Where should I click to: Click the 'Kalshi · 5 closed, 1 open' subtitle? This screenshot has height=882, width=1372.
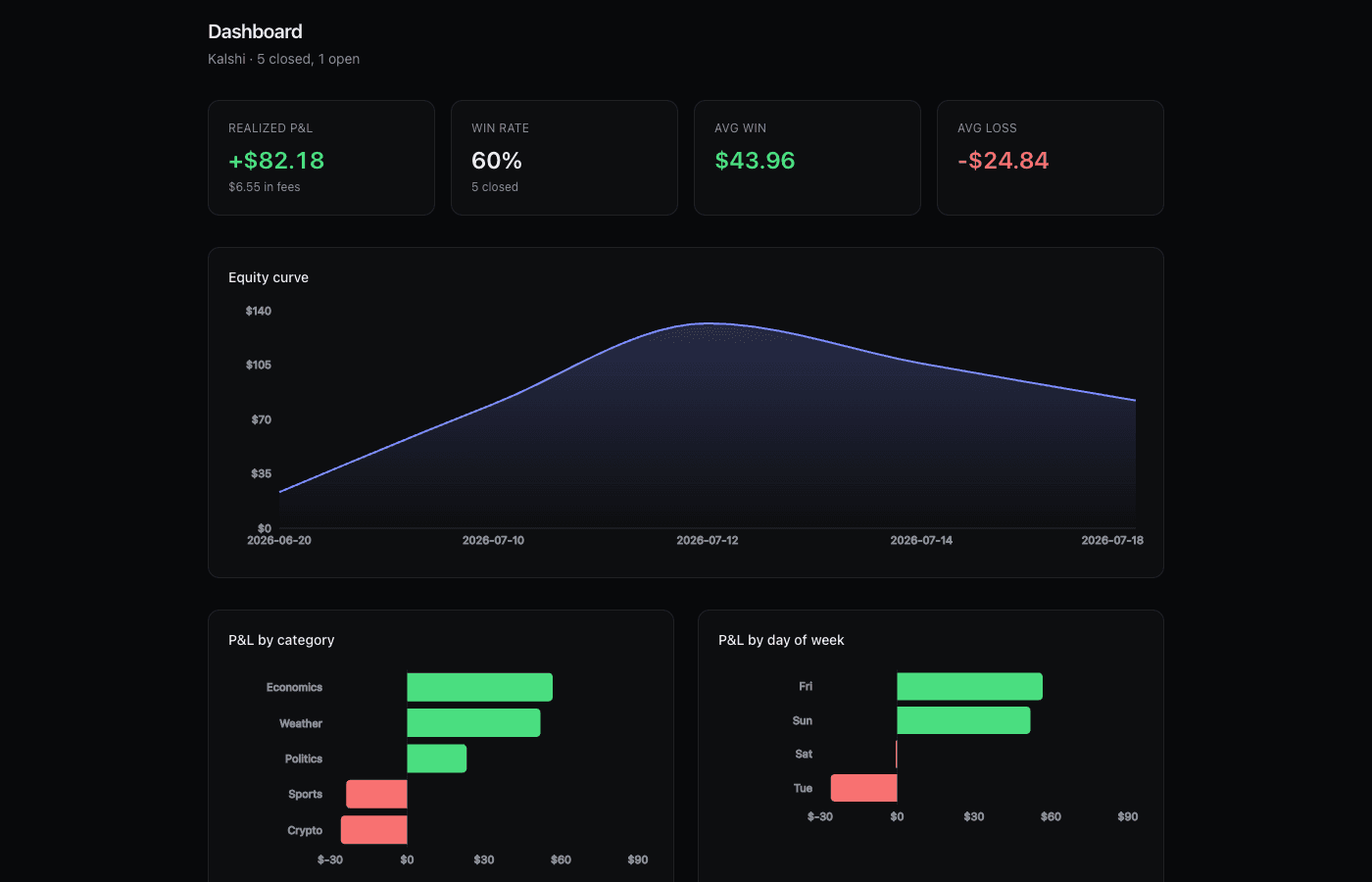point(283,59)
